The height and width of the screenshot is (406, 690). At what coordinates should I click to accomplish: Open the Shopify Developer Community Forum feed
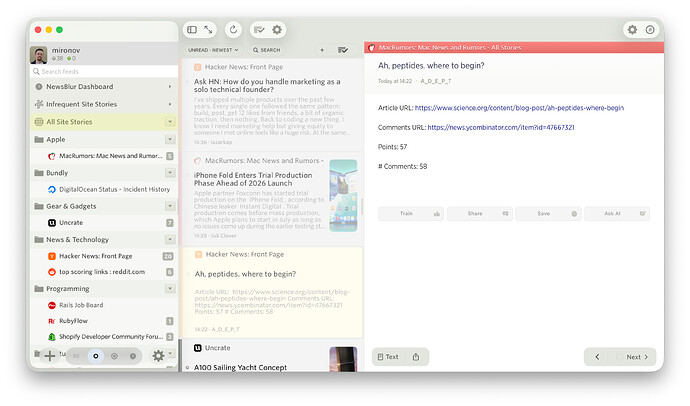pyautogui.click(x=104, y=337)
